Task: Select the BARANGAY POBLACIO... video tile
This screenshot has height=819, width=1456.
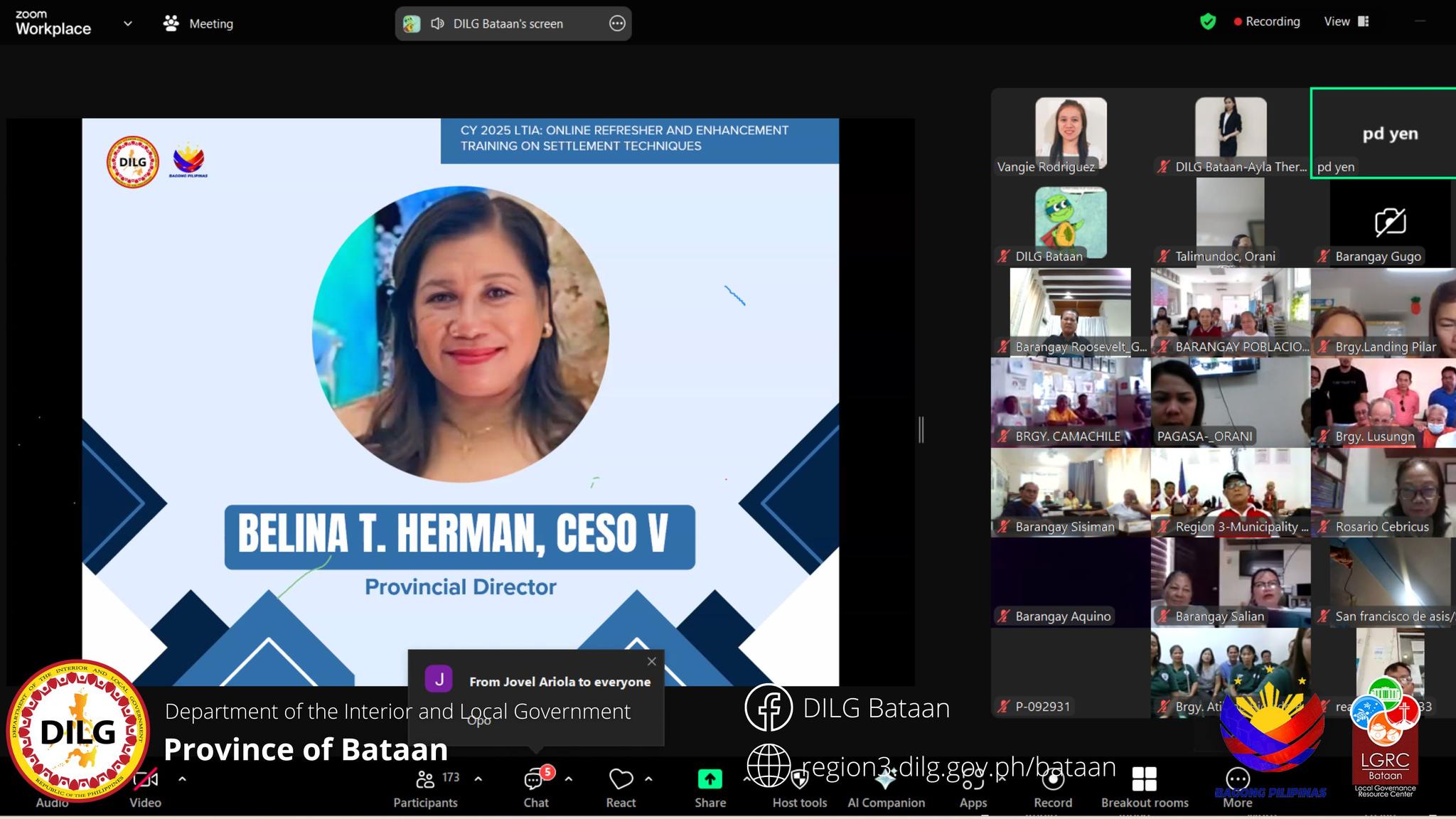Action: tap(1230, 312)
